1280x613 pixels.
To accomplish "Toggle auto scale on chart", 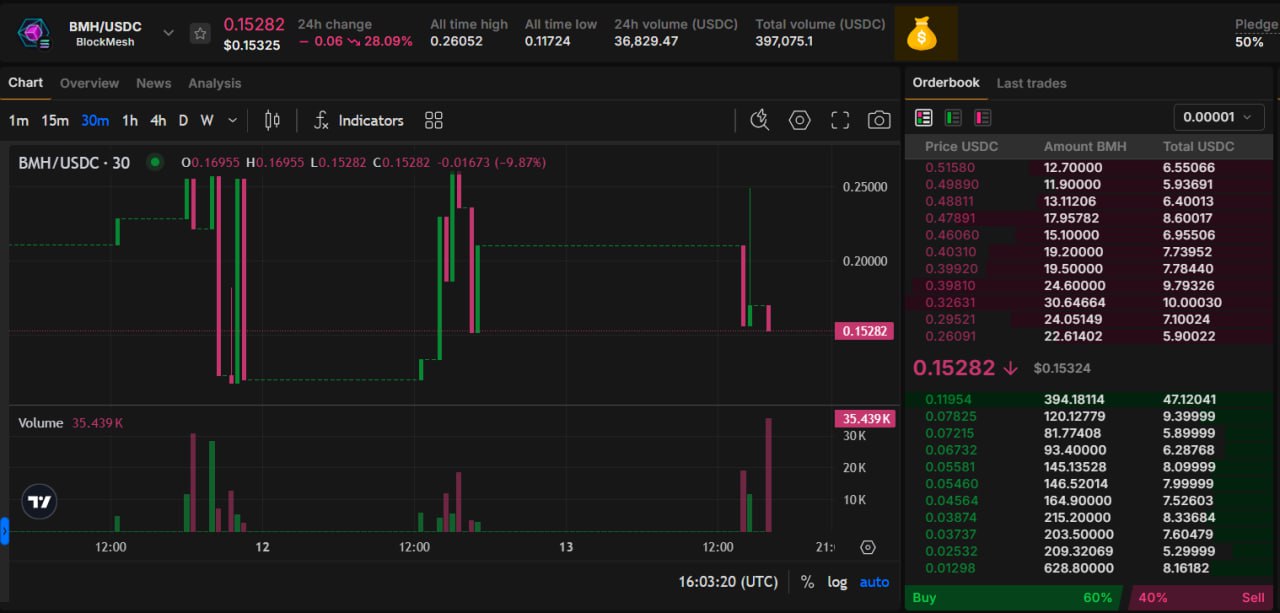I will point(874,582).
